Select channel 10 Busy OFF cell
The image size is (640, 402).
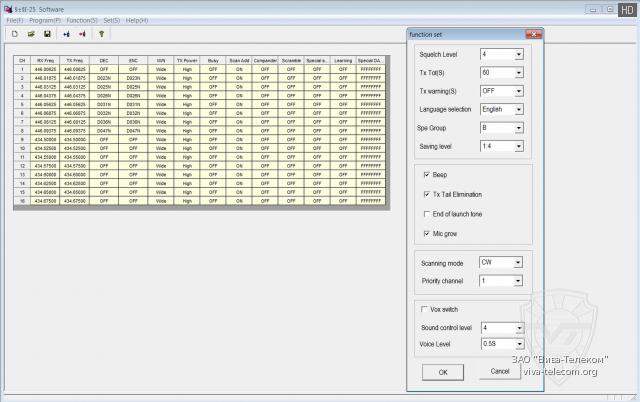(x=213, y=148)
